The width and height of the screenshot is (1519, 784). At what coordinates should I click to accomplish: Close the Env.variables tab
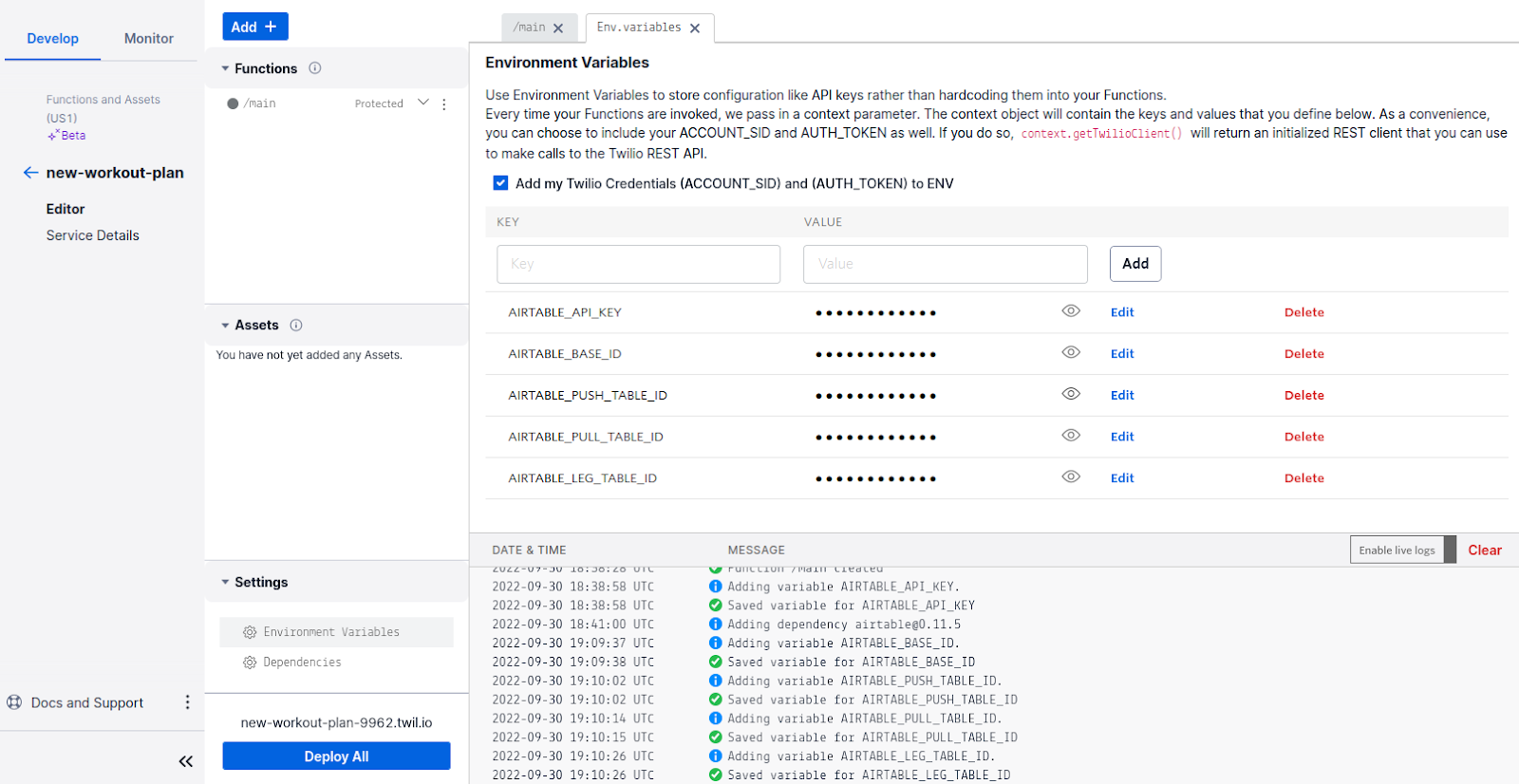695,28
